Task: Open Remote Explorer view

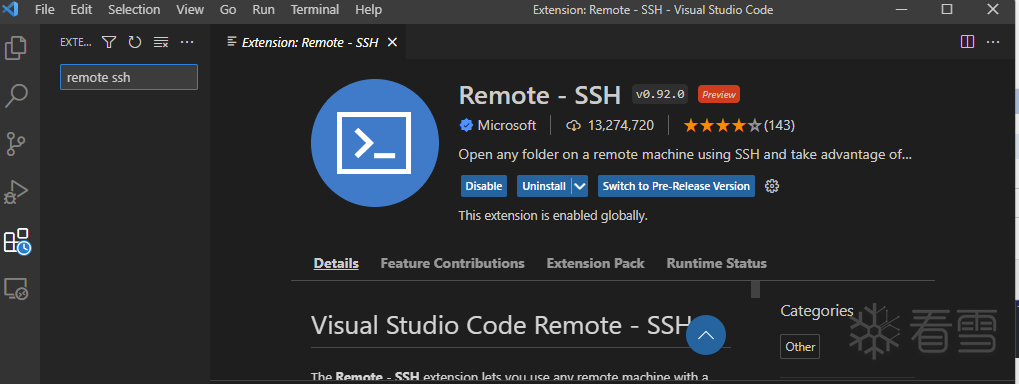Action: [16, 288]
